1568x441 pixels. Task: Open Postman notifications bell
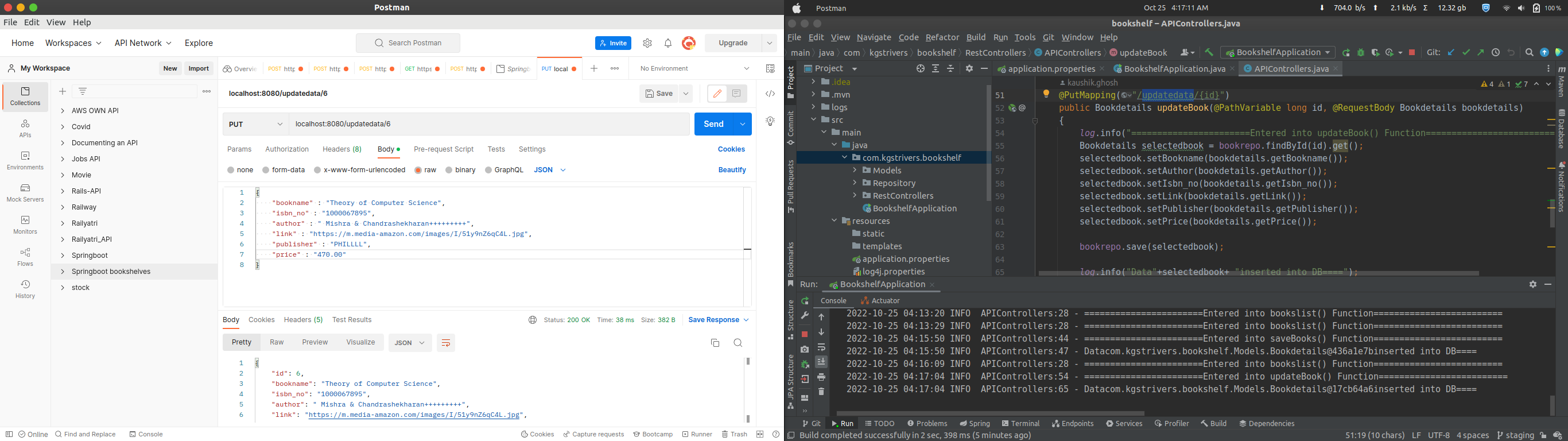click(667, 43)
